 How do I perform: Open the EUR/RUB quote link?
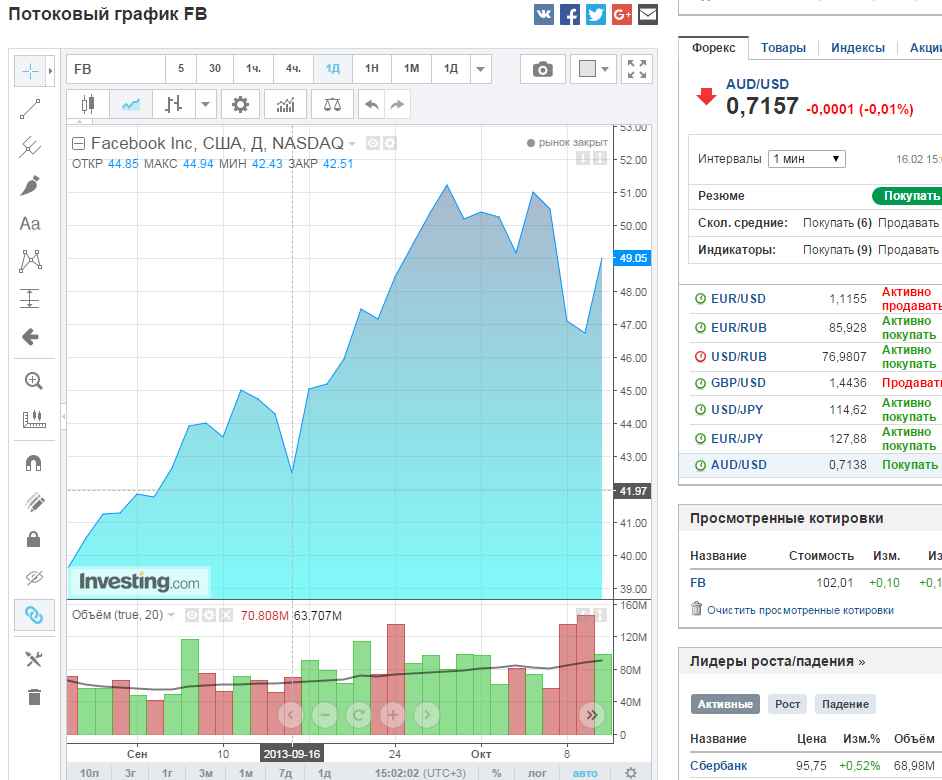point(738,328)
